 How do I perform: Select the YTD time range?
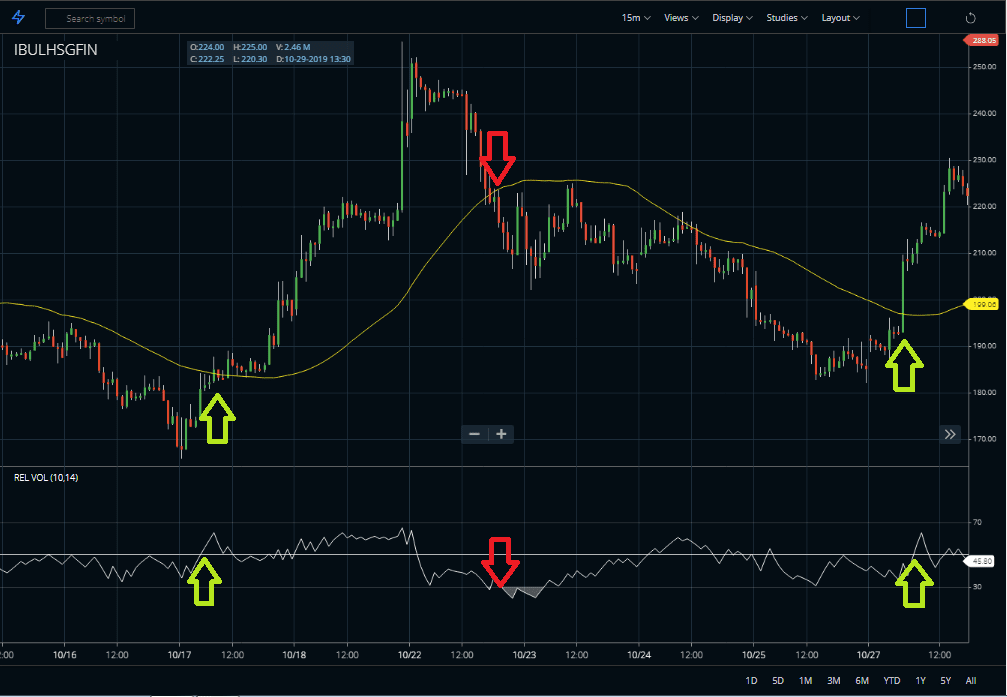(891, 680)
